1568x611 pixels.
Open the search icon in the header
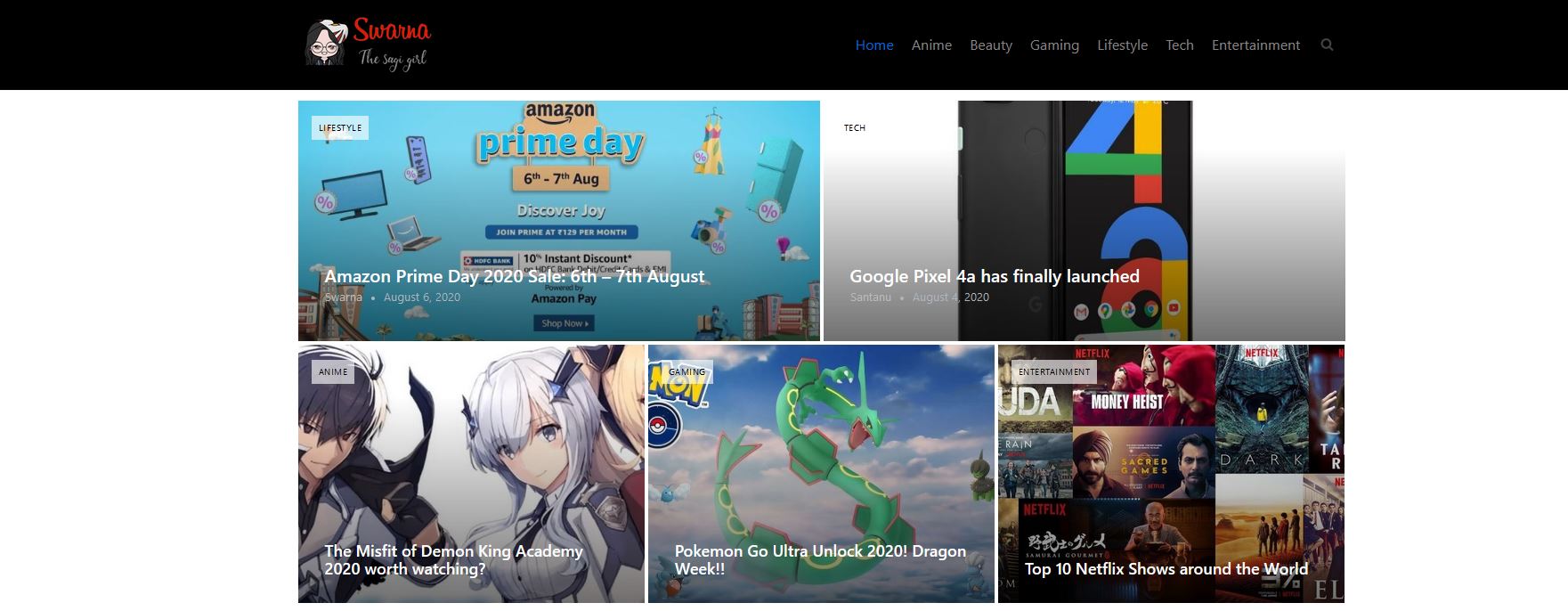click(1327, 45)
